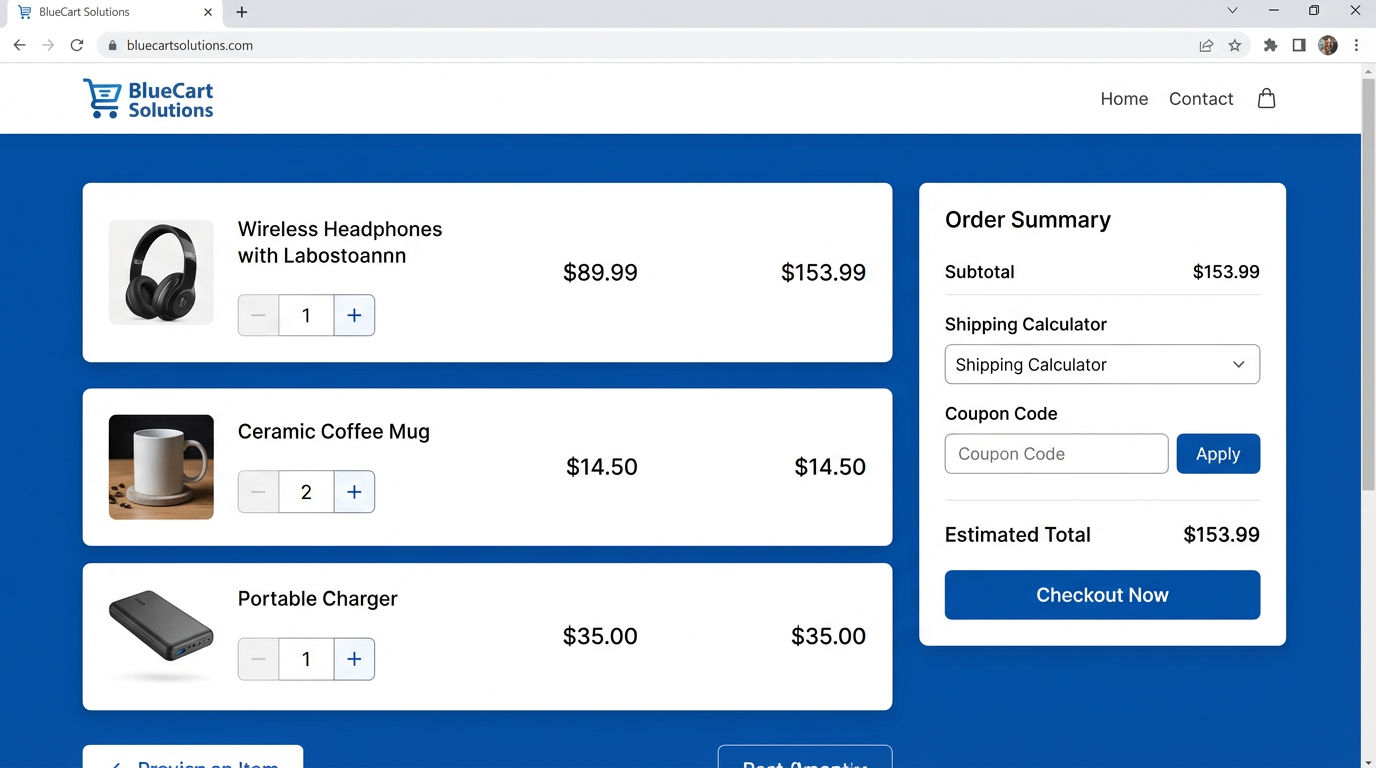1376x768 pixels.
Task: Open the shopping bag cart icon
Action: point(1266,98)
